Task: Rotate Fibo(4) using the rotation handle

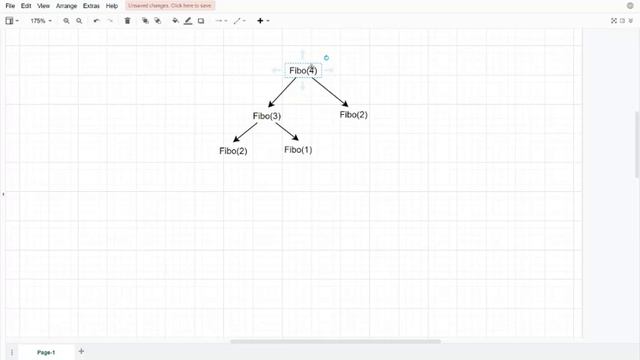Action: click(326, 58)
